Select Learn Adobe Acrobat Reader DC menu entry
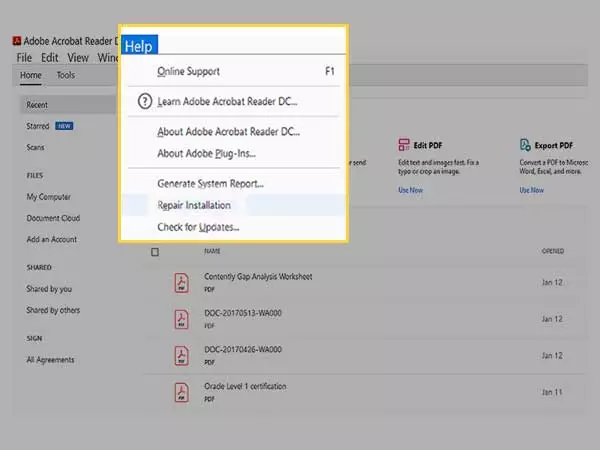 coord(233,101)
